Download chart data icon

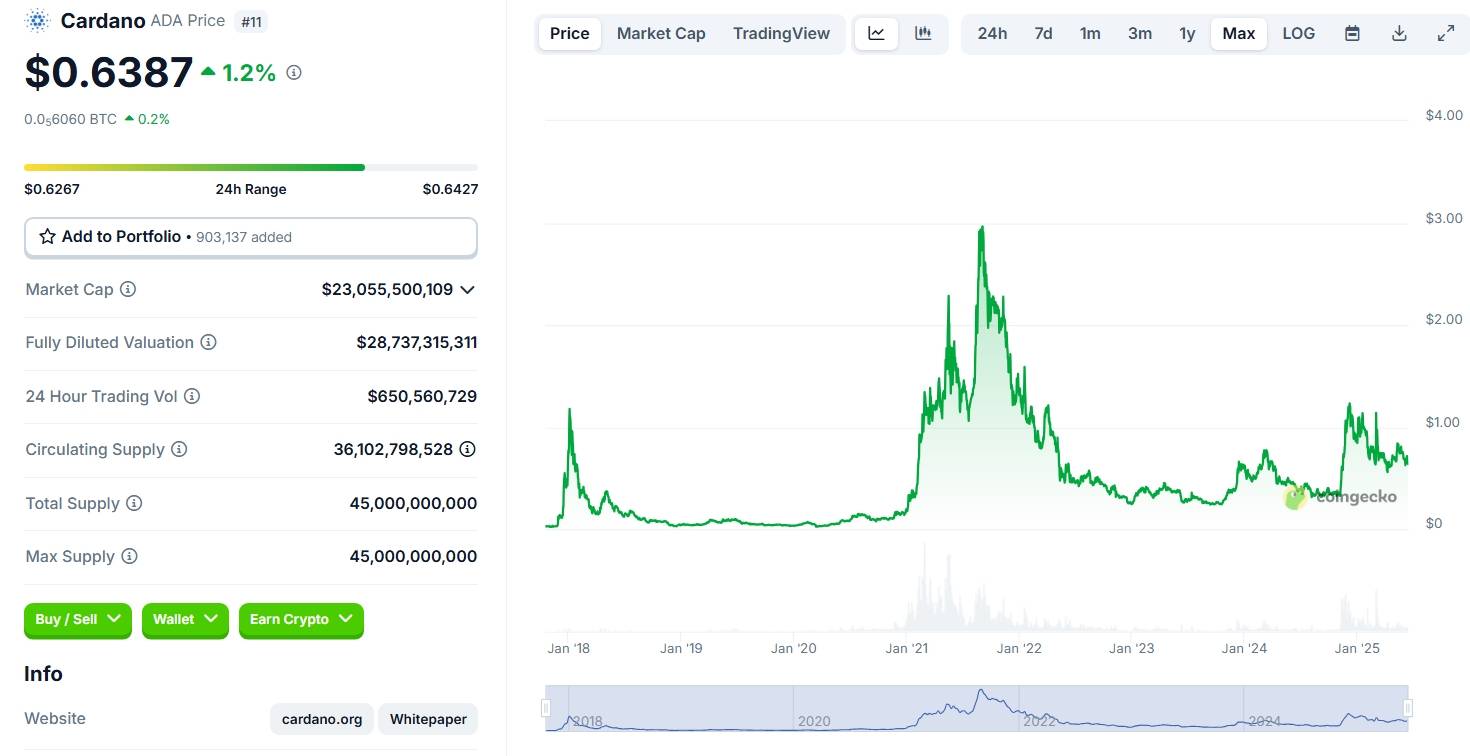(x=1399, y=33)
